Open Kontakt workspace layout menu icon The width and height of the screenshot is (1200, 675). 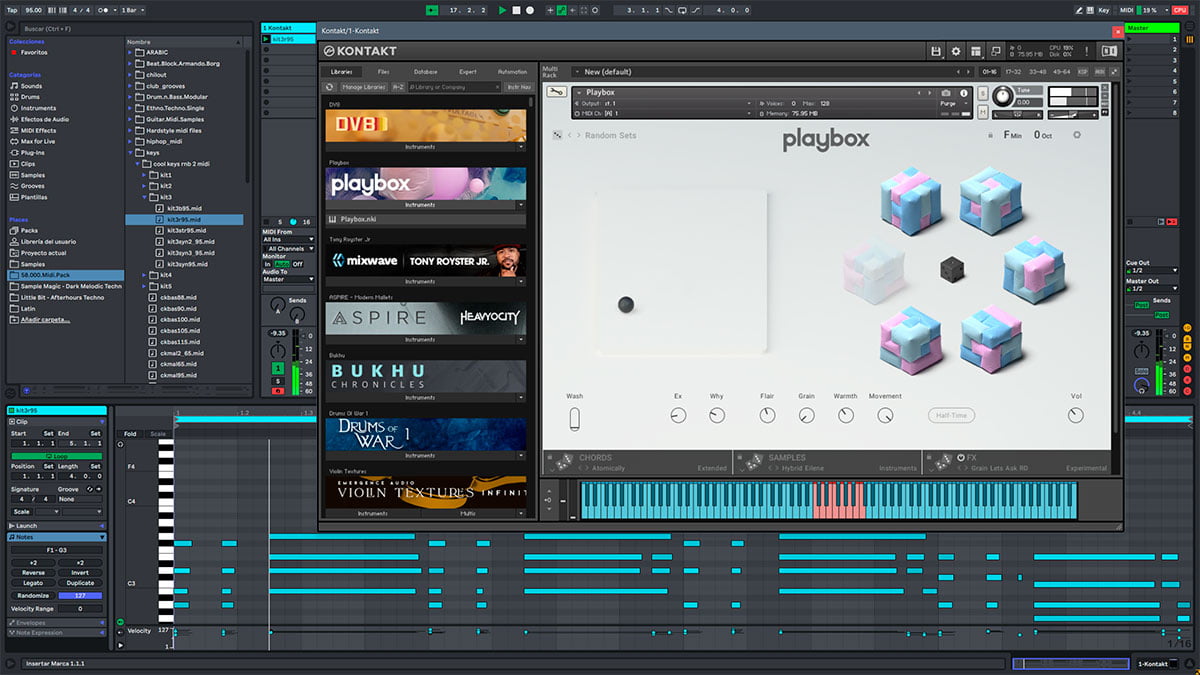[x=976, y=51]
